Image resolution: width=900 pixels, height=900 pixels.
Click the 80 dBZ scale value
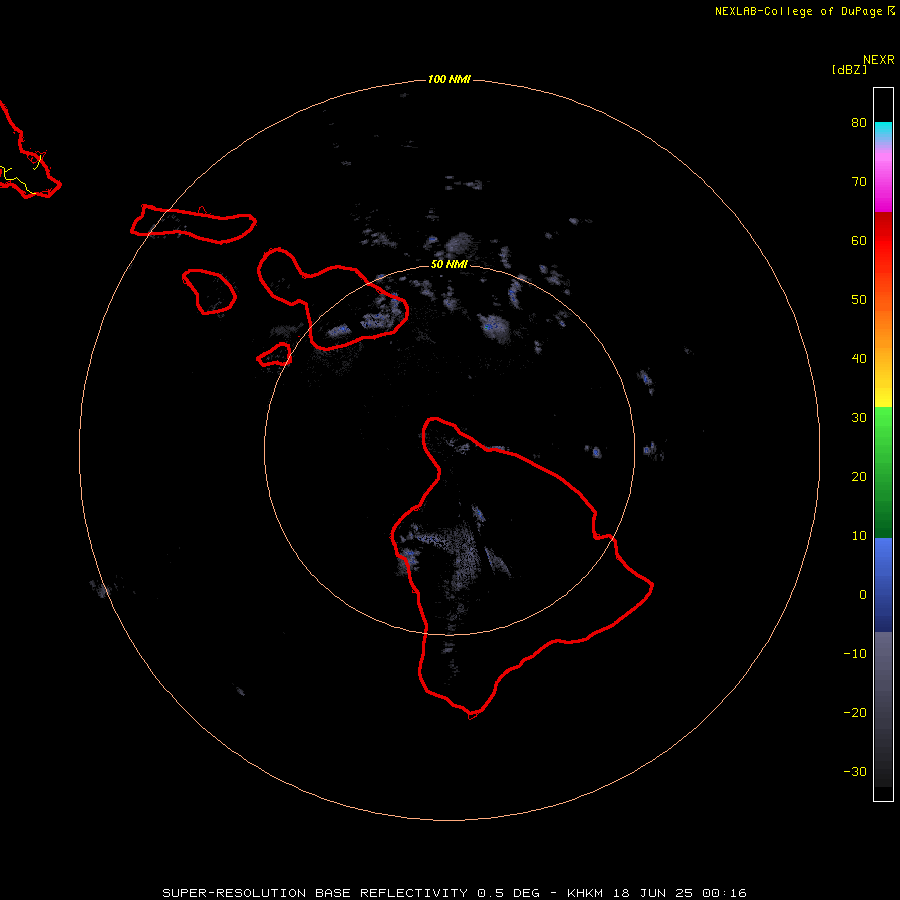coord(859,122)
